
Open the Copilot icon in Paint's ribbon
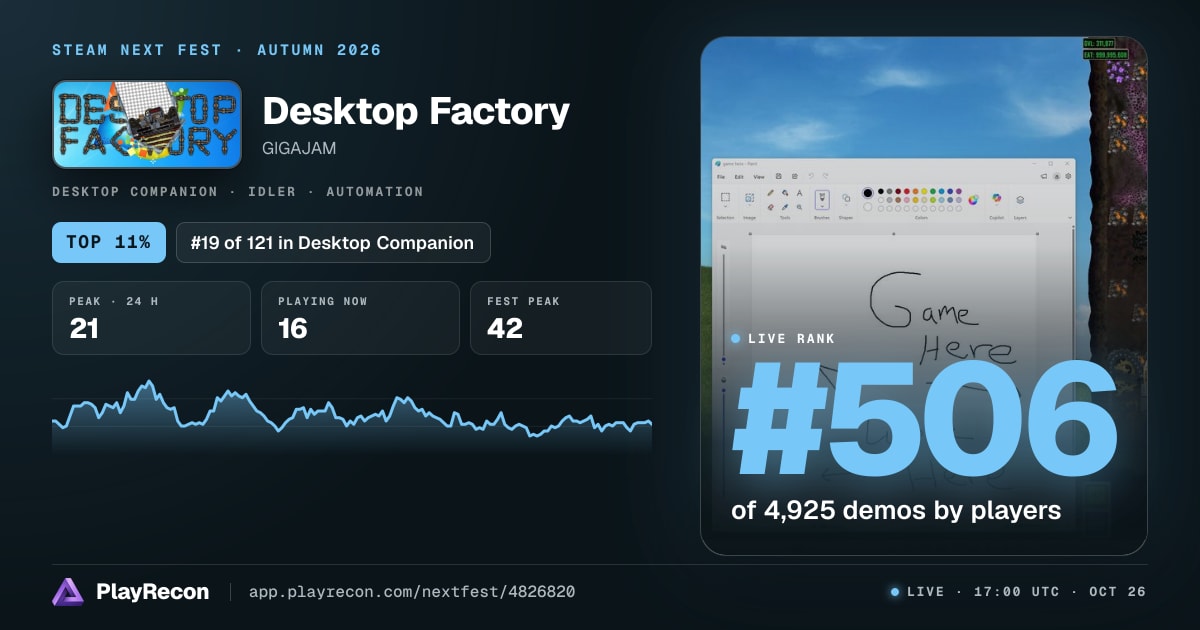pyautogui.click(x=996, y=197)
